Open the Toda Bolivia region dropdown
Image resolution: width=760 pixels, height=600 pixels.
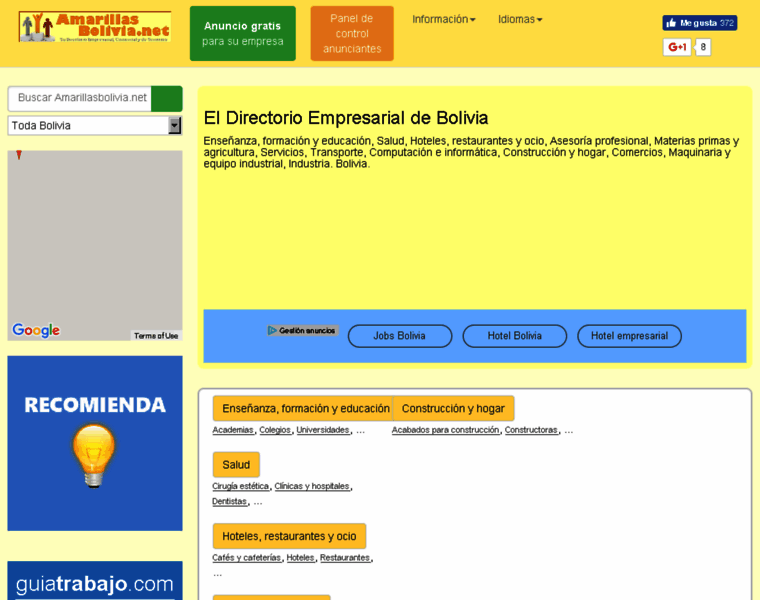95,126
